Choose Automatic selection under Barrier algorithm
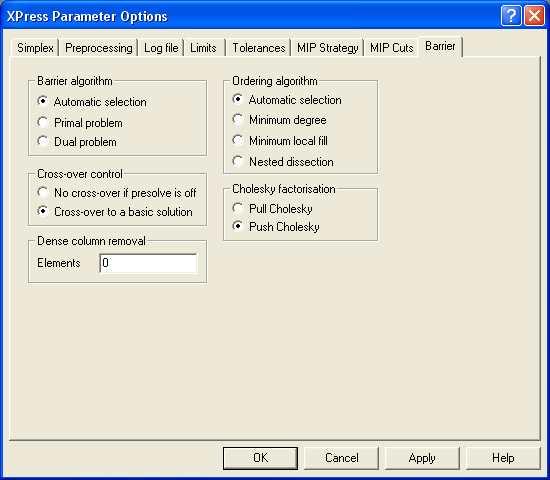Image resolution: width=550 pixels, height=480 pixels. 92,102
